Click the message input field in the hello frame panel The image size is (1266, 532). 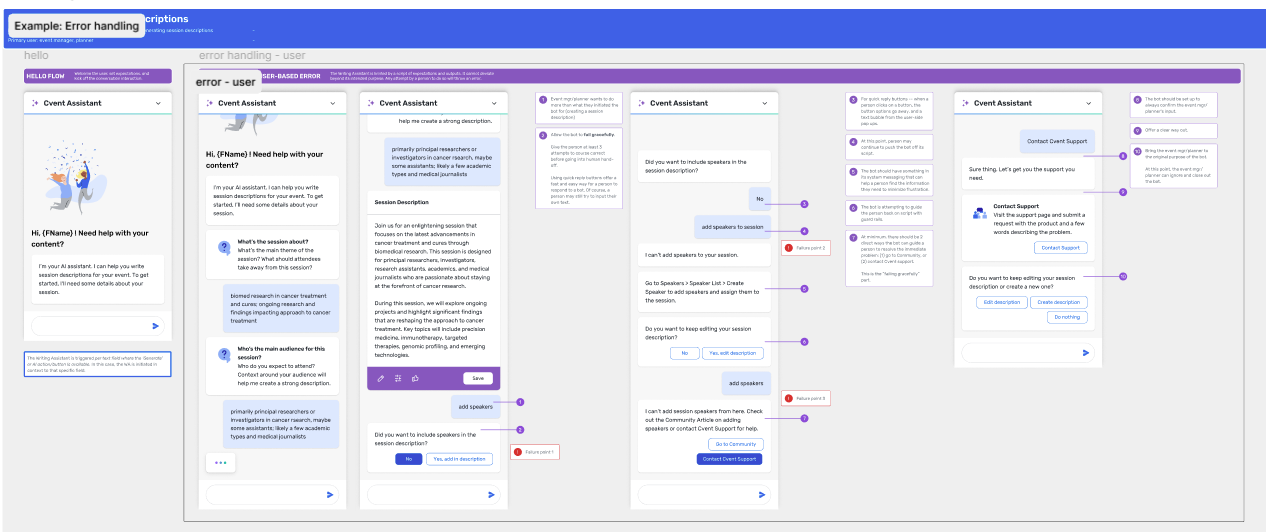pos(98,326)
